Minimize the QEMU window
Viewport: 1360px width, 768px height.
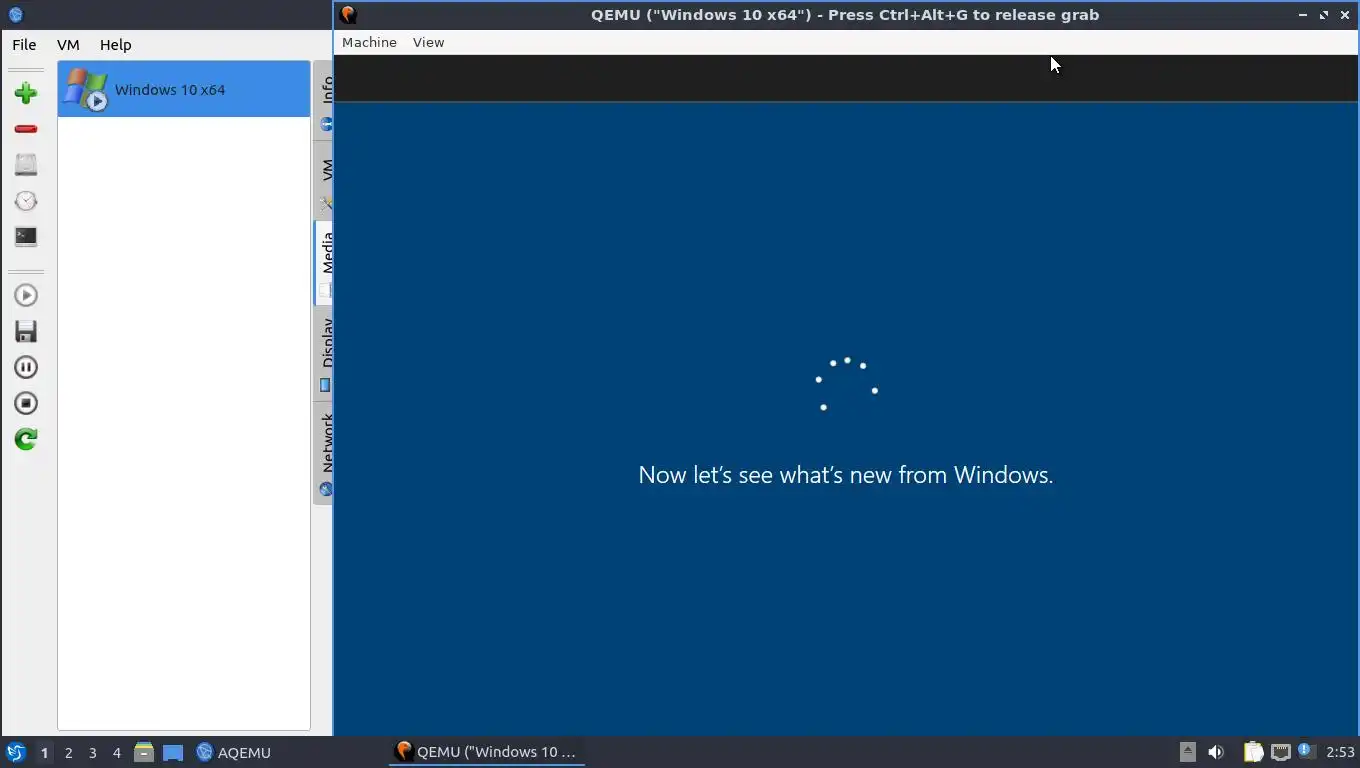pyautogui.click(x=1303, y=15)
